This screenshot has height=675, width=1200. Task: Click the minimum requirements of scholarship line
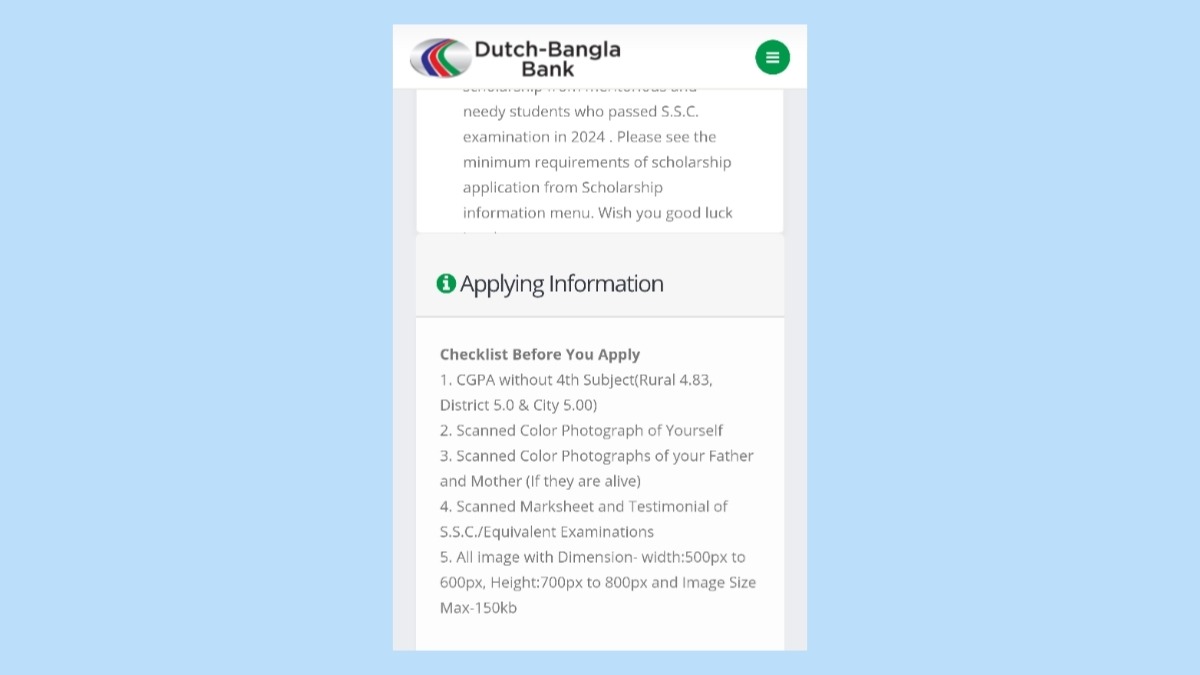[596, 162]
